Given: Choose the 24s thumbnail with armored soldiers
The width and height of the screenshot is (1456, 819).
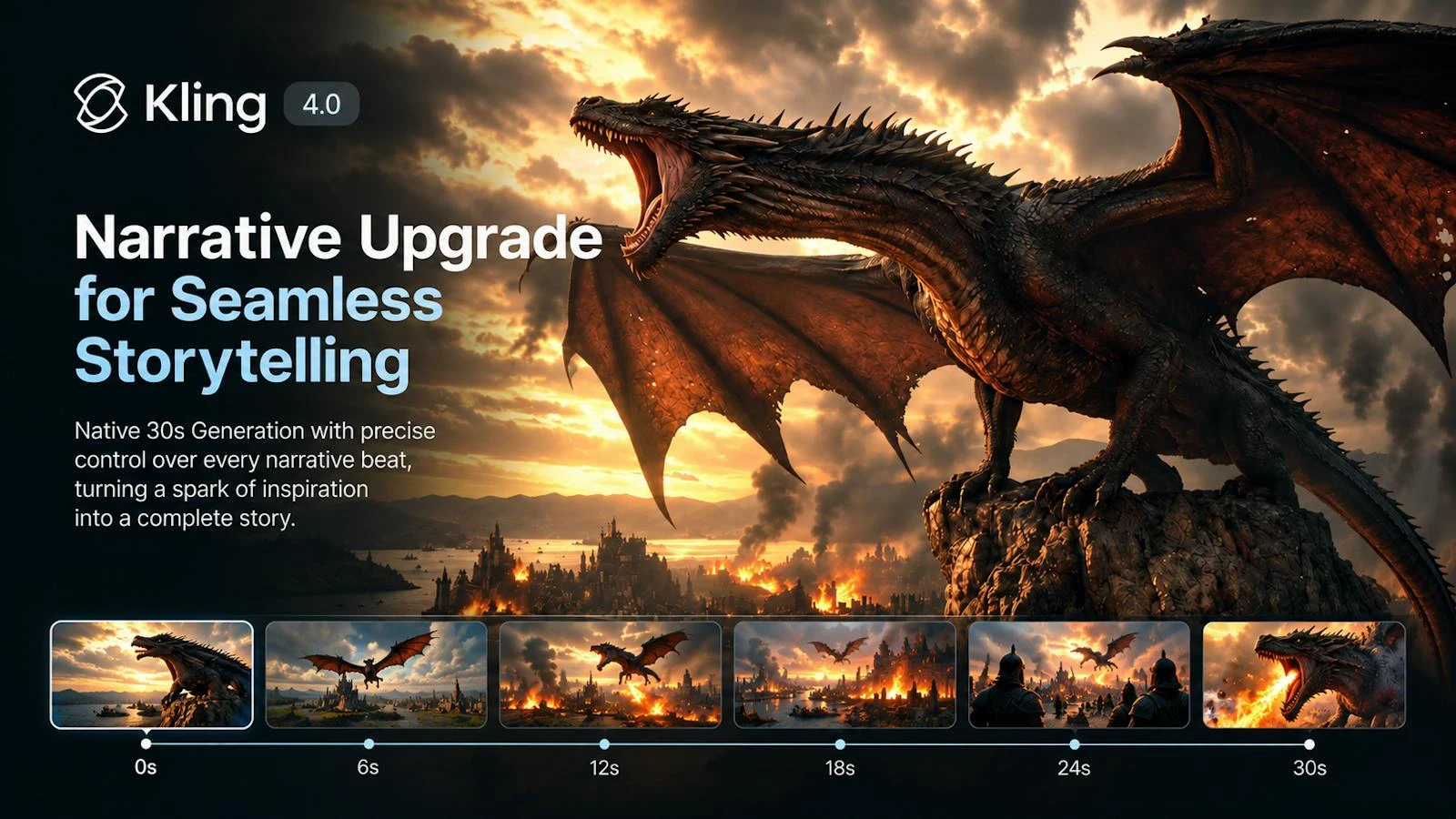Looking at the screenshot, I should pos(1079,674).
